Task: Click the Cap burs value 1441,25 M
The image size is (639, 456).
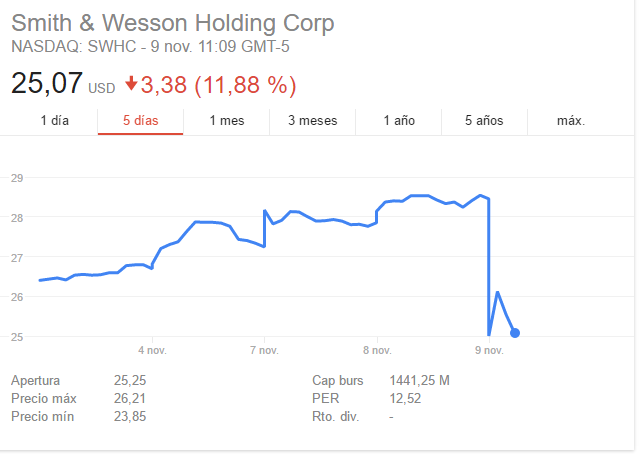Action: coord(419,381)
